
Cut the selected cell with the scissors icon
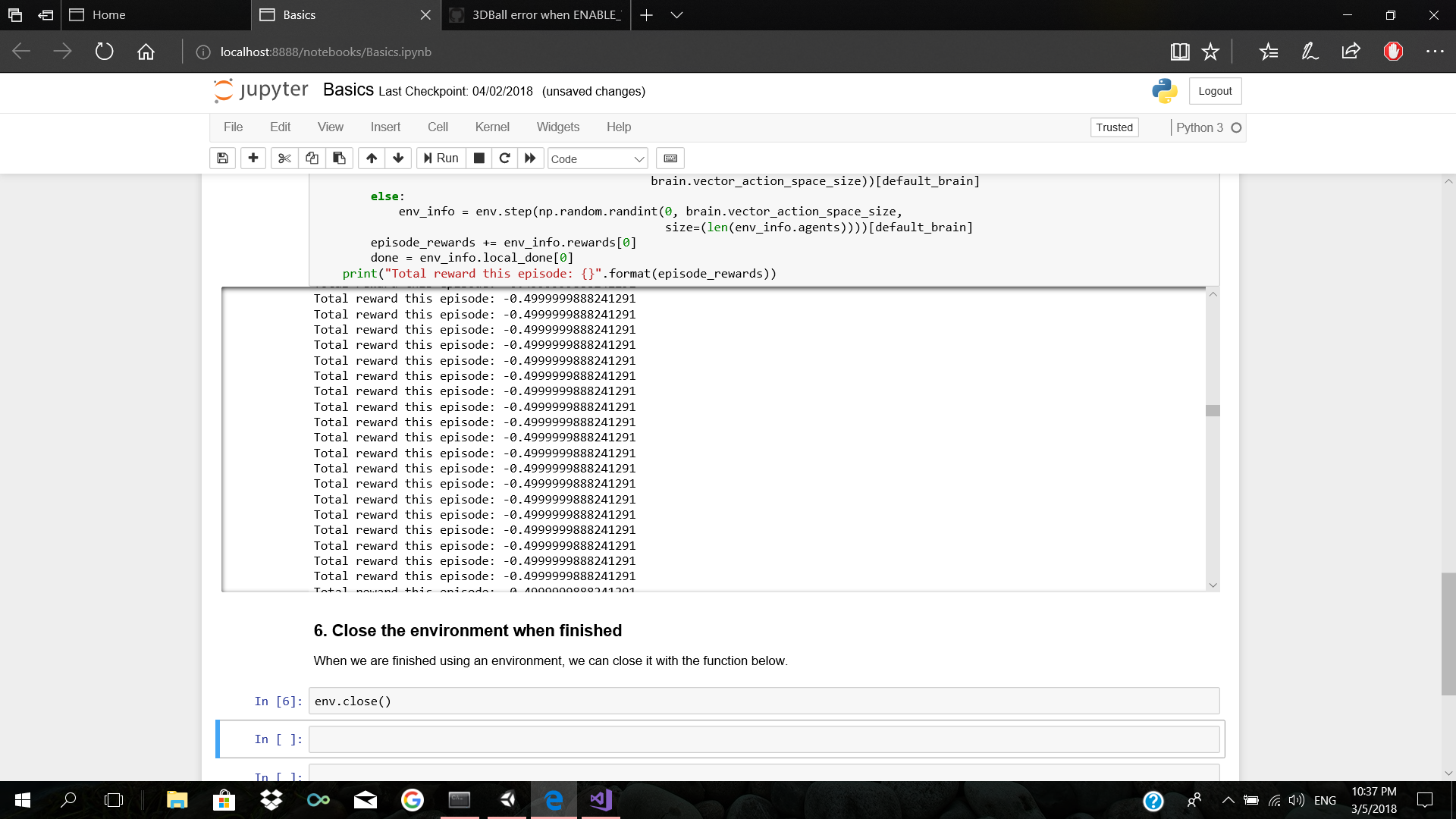(x=284, y=158)
